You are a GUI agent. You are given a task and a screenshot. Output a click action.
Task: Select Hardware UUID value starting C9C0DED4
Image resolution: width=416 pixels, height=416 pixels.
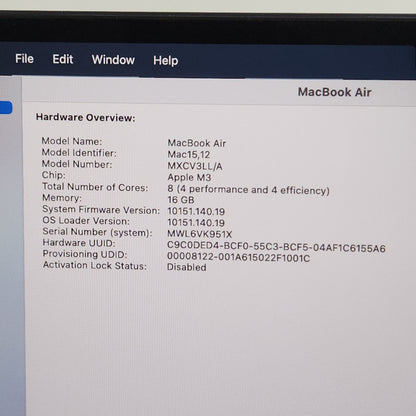coord(276,247)
